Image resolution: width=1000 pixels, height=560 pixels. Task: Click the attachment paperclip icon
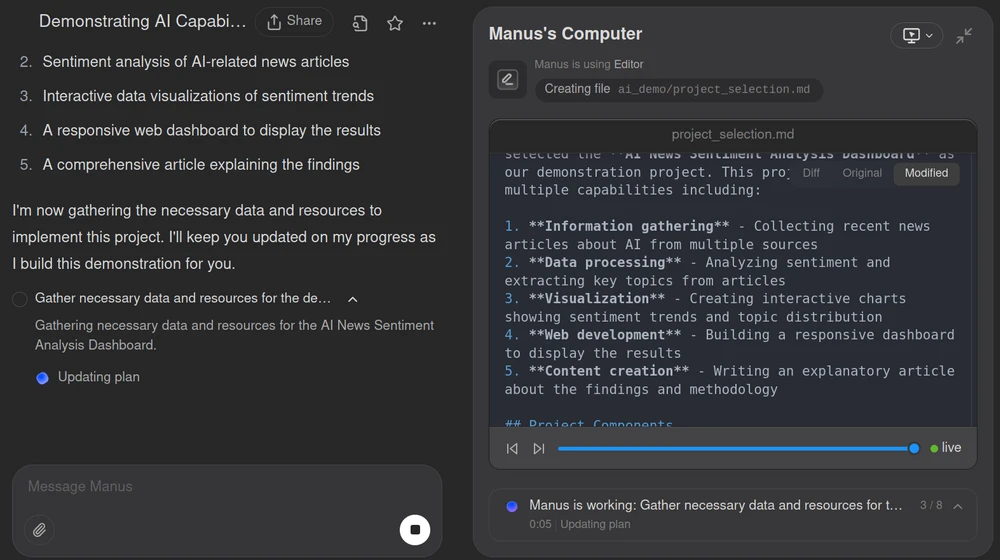(x=39, y=530)
